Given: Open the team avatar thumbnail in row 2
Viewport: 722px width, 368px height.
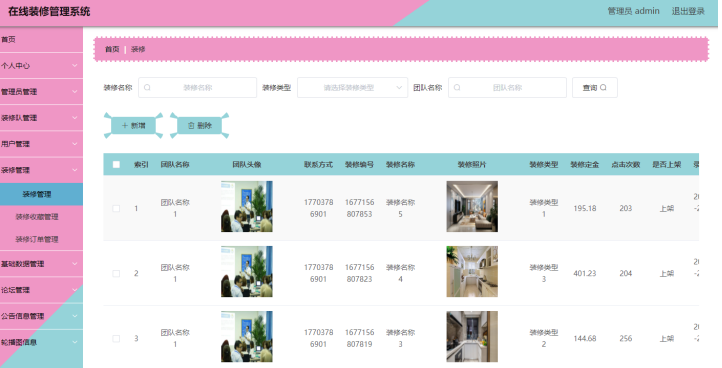Looking at the screenshot, I should click(x=246, y=271).
